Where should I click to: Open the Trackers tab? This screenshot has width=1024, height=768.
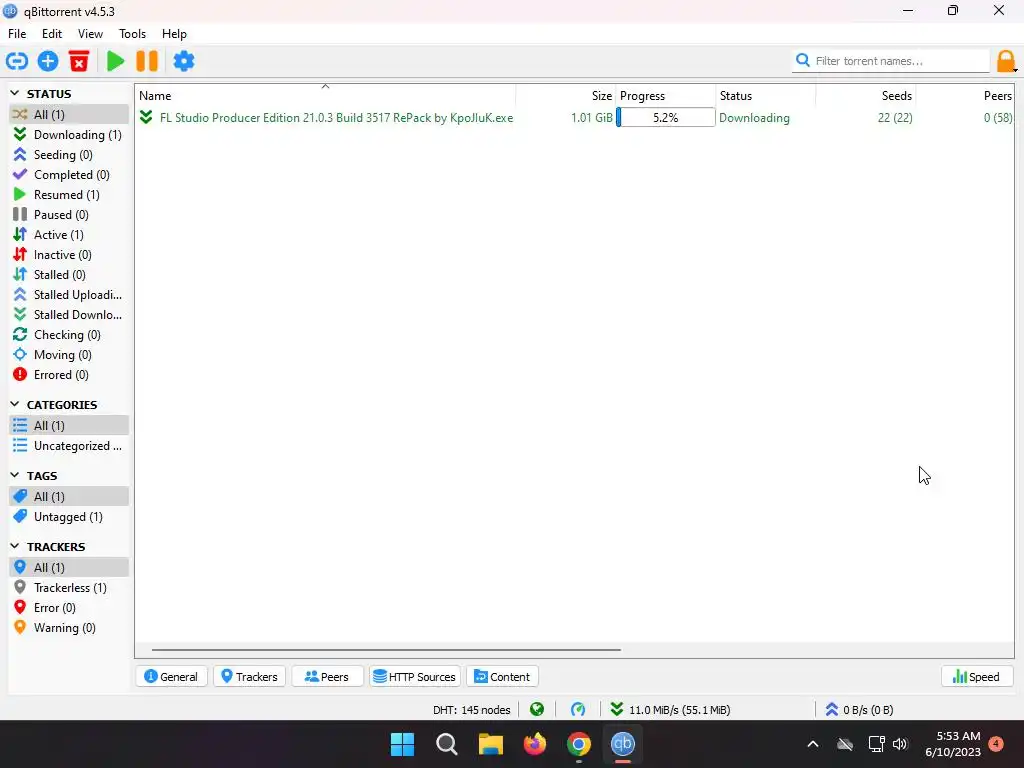[x=249, y=677]
